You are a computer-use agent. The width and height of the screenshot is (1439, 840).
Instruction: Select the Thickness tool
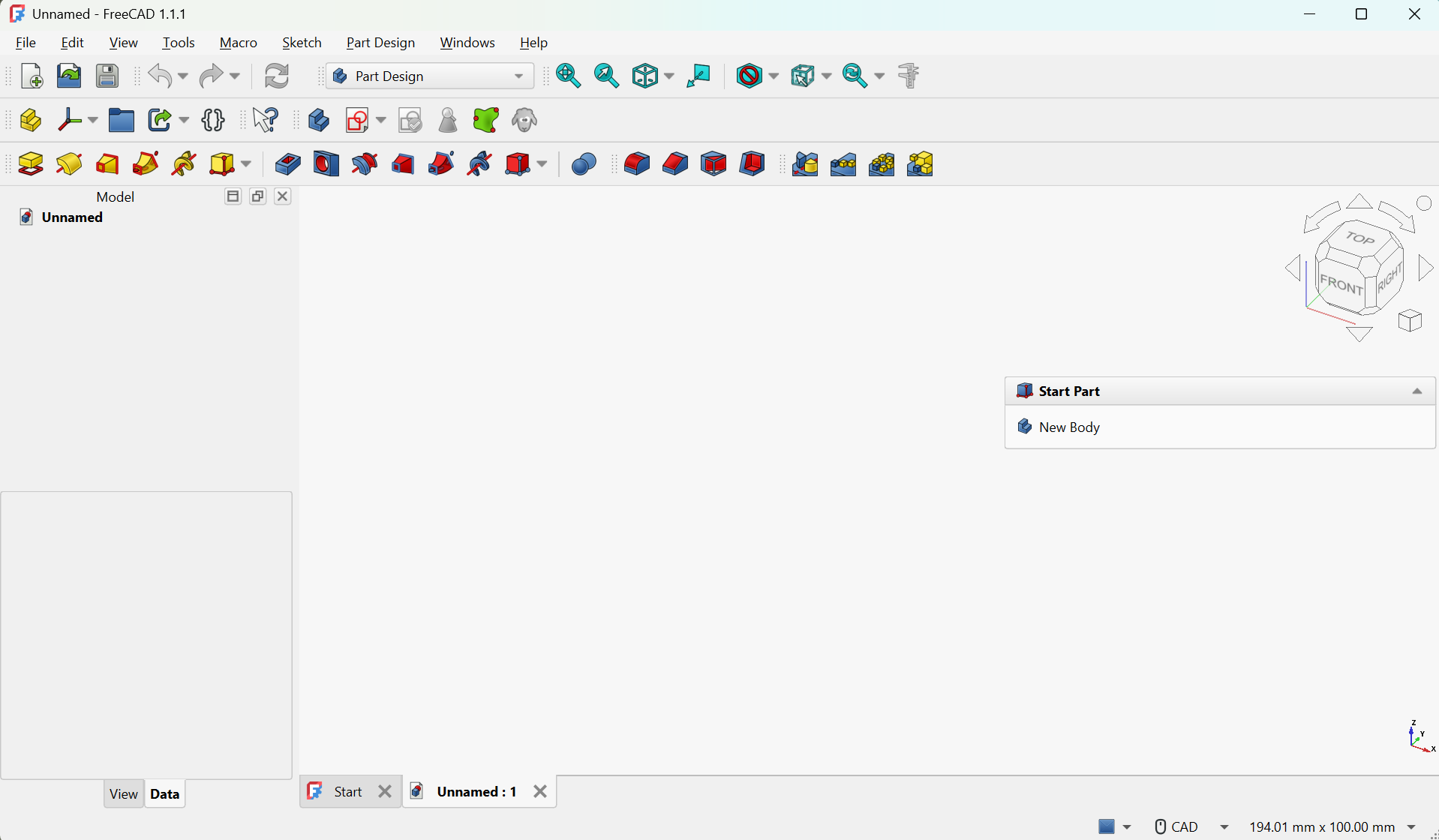(752, 163)
